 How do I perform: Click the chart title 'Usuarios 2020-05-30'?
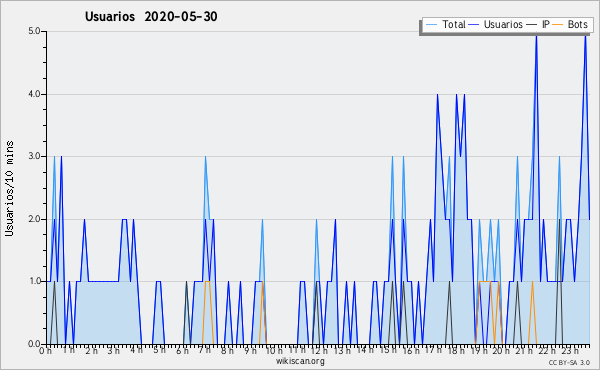151,16
